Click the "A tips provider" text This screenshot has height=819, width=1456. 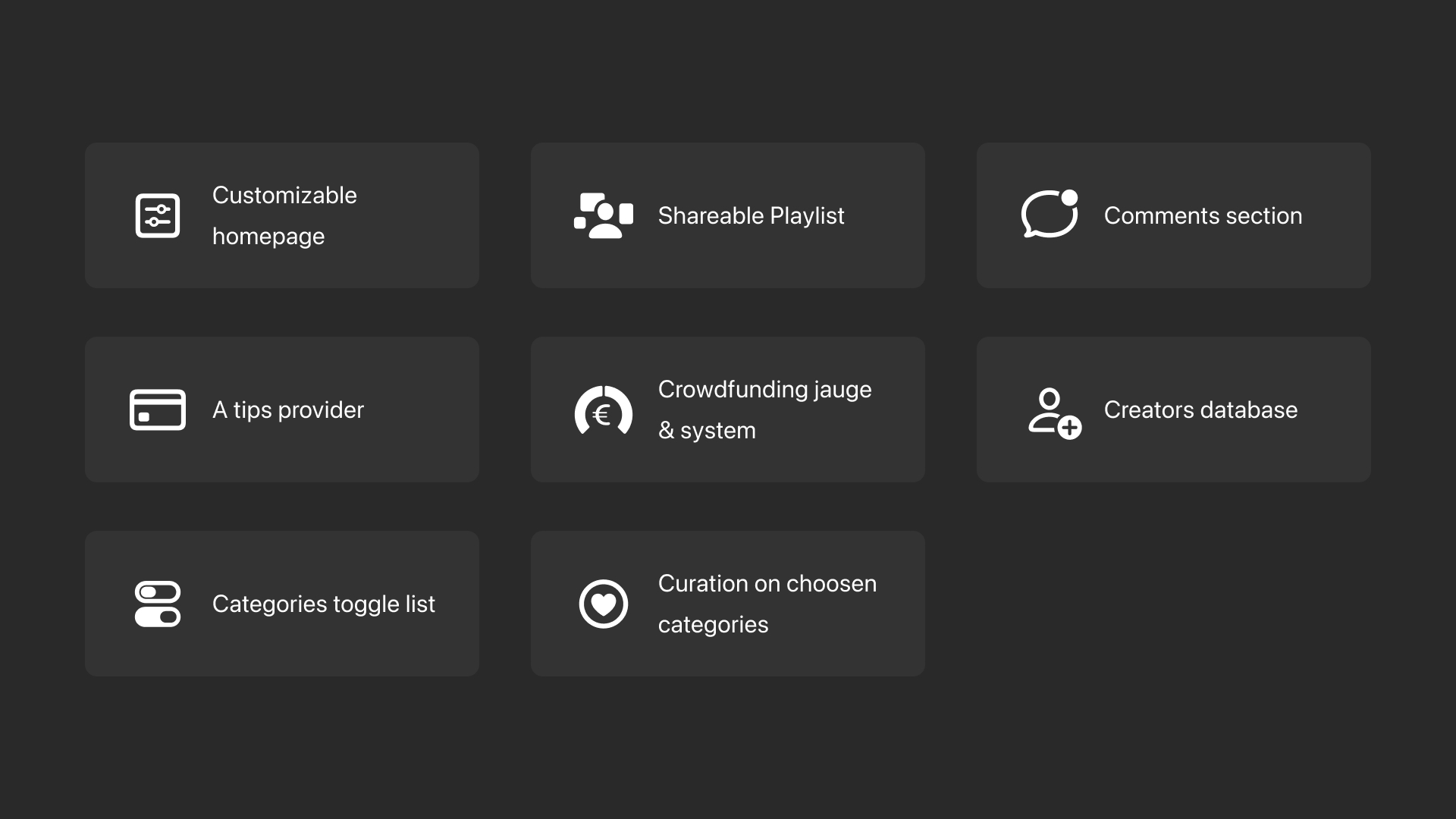pos(288,409)
